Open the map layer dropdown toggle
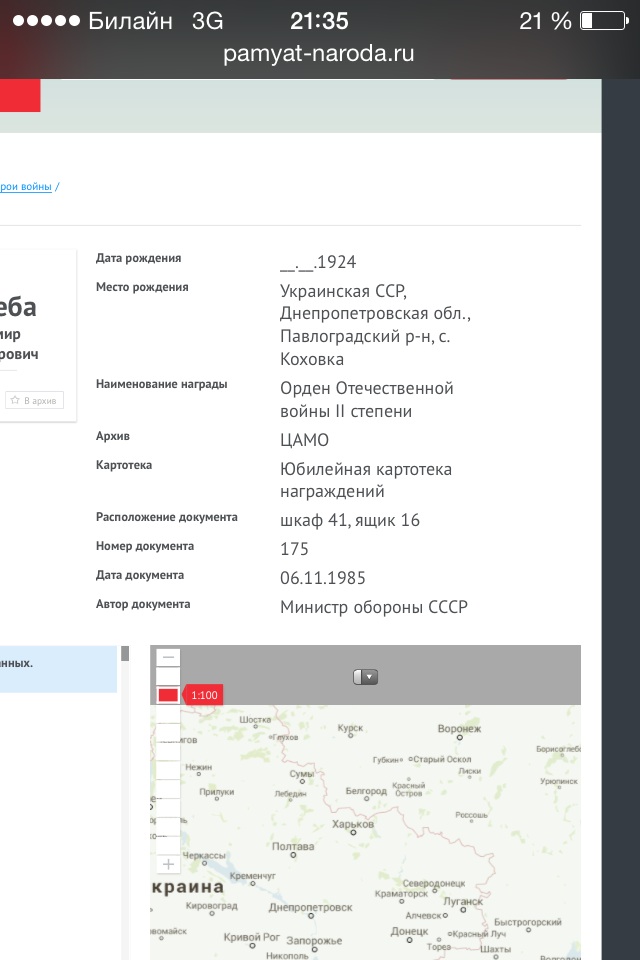Image resolution: width=640 pixels, height=960 pixels. click(365, 677)
